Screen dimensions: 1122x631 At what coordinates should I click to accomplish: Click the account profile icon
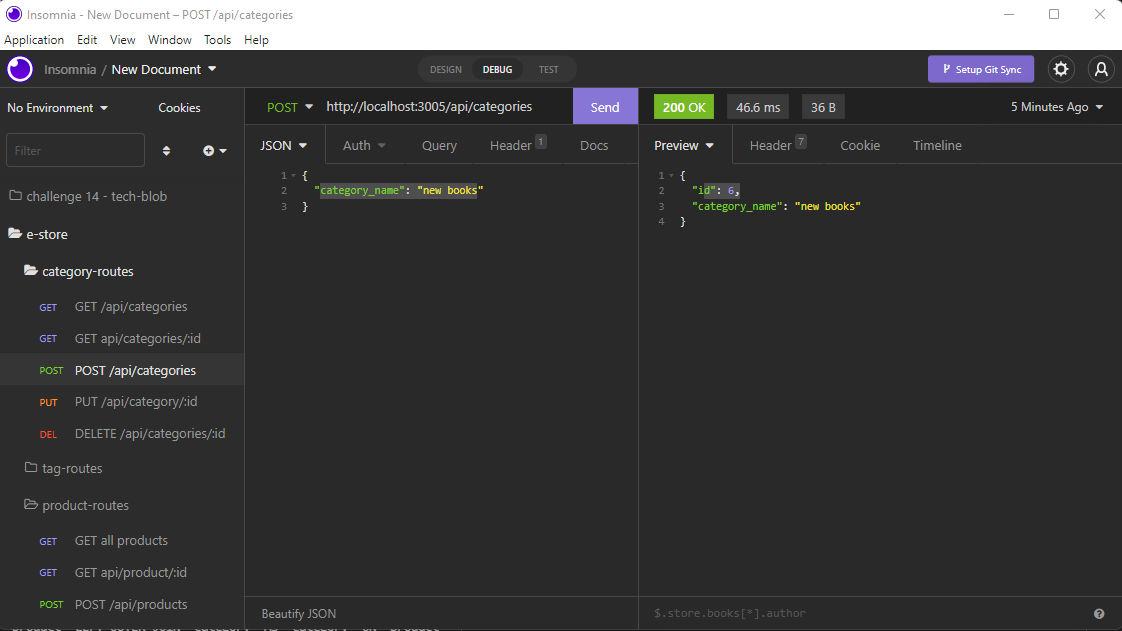(x=1101, y=69)
